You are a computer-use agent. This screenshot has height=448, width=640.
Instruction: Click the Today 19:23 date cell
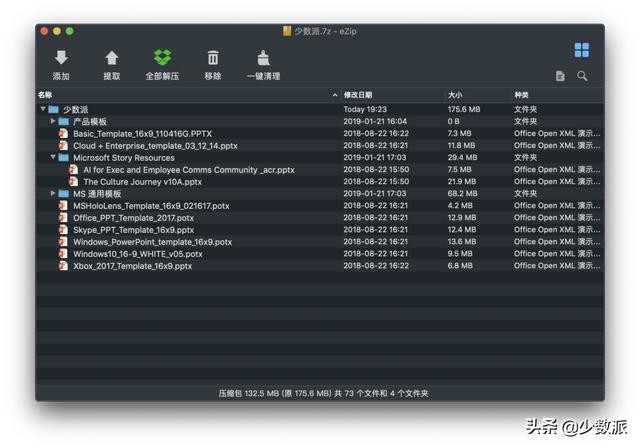(x=365, y=109)
